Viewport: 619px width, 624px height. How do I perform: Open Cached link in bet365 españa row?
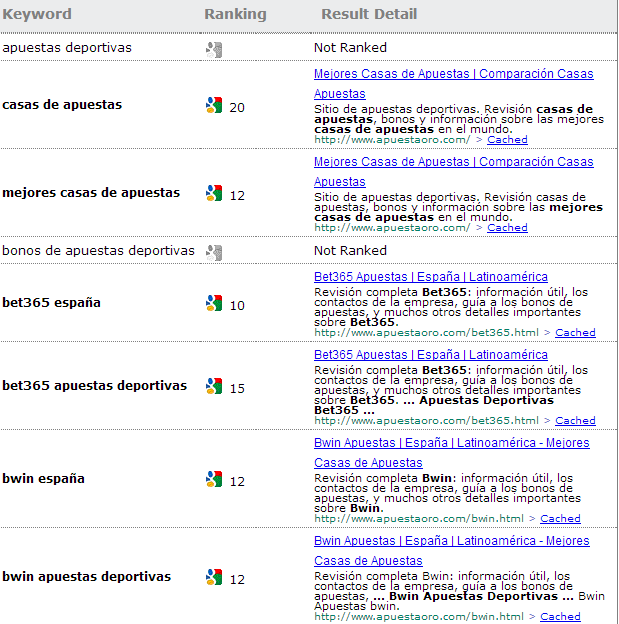(x=575, y=333)
